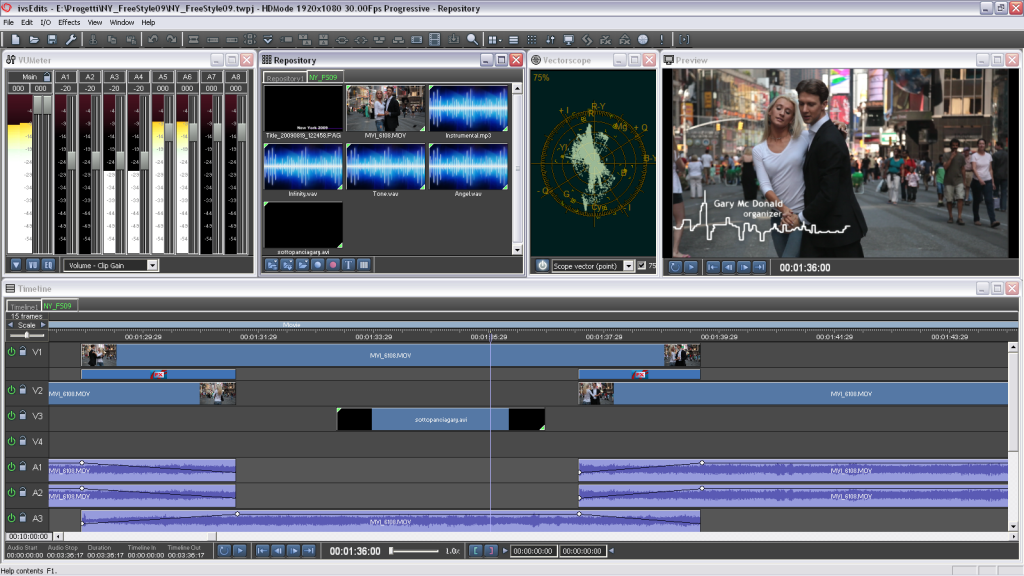The height and width of the screenshot is (576, 1024).
Task: Go to start in Preview transport
Action: (712, 267)
